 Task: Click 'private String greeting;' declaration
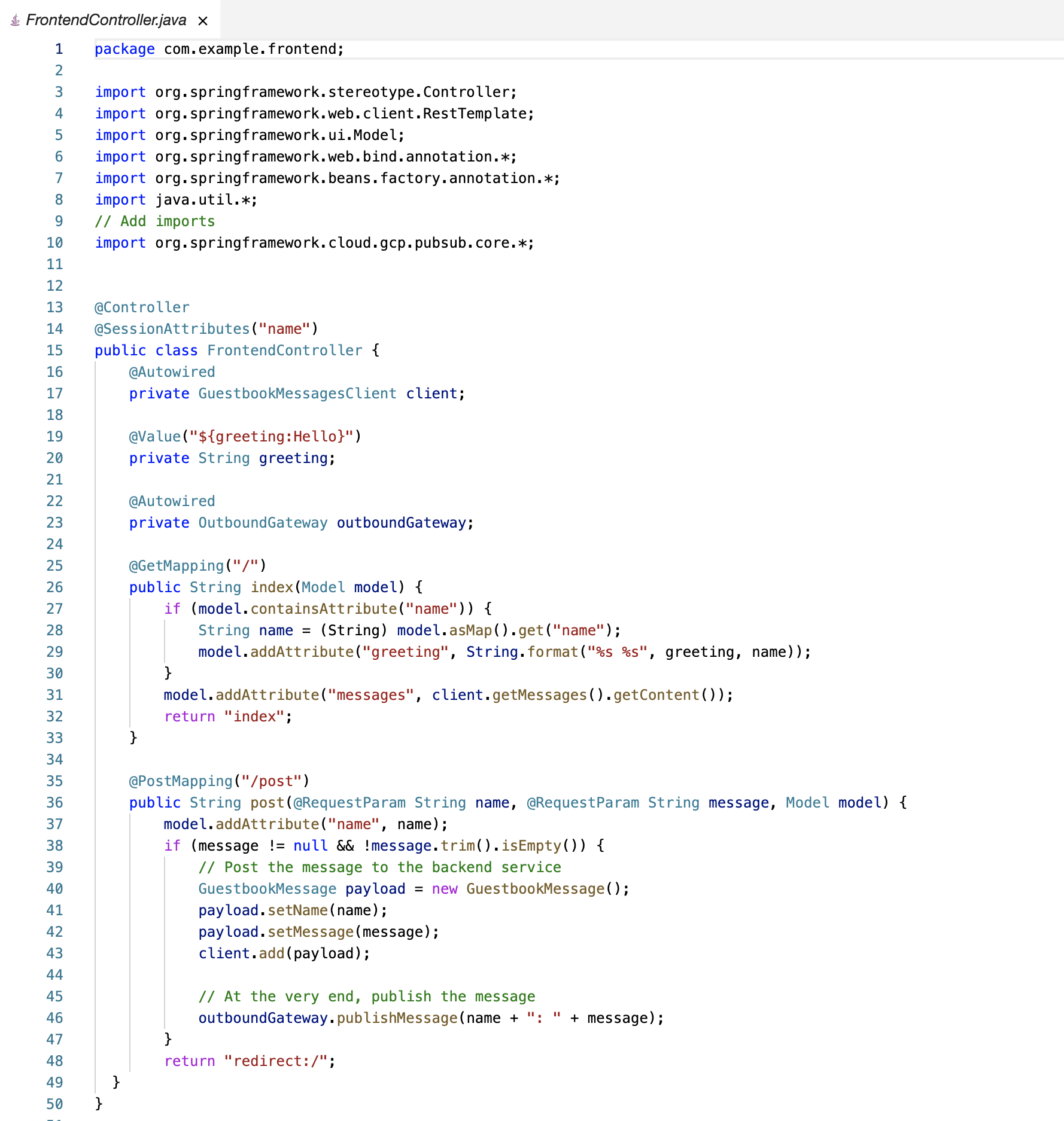(x=232, y=458)
